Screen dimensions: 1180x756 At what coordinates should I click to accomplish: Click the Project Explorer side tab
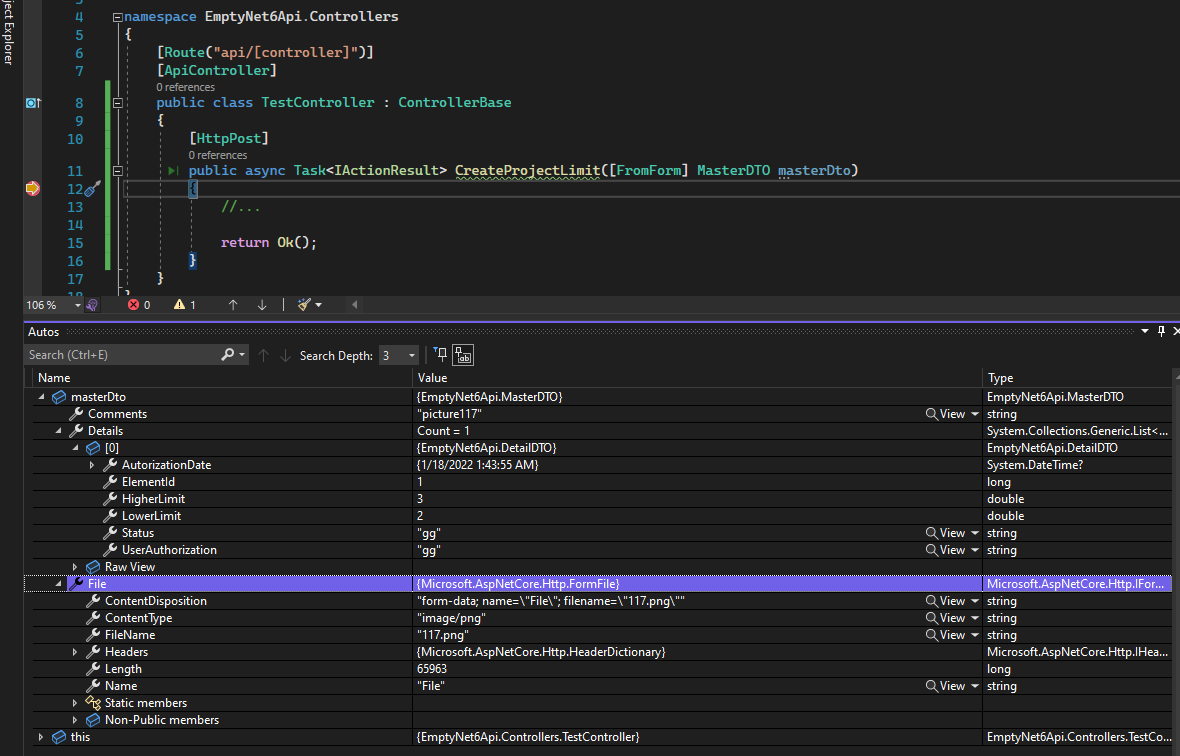pyautogui.click(x=8, y=32)
